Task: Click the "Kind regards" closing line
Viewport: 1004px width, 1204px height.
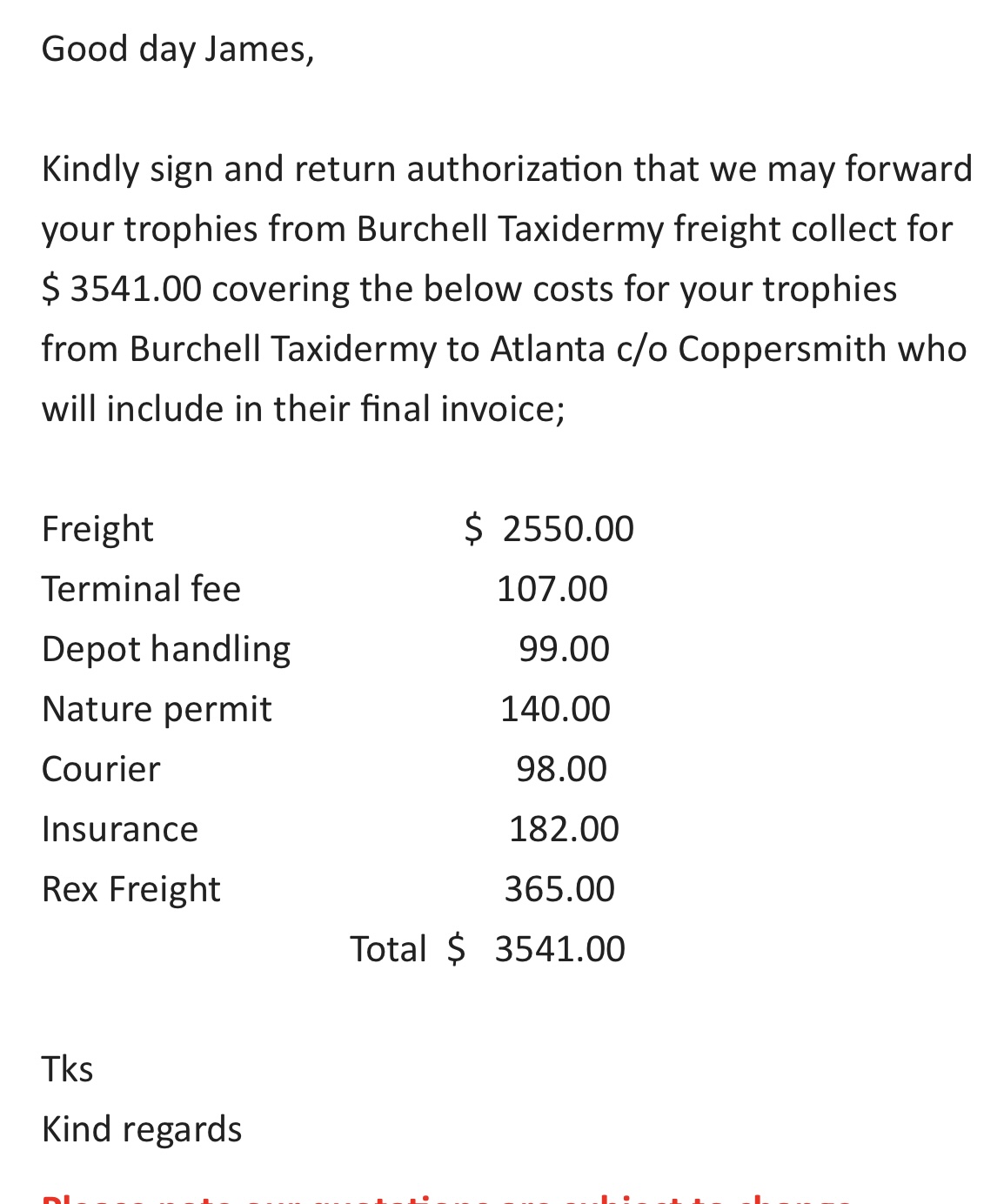Action: coord(142,1129)
